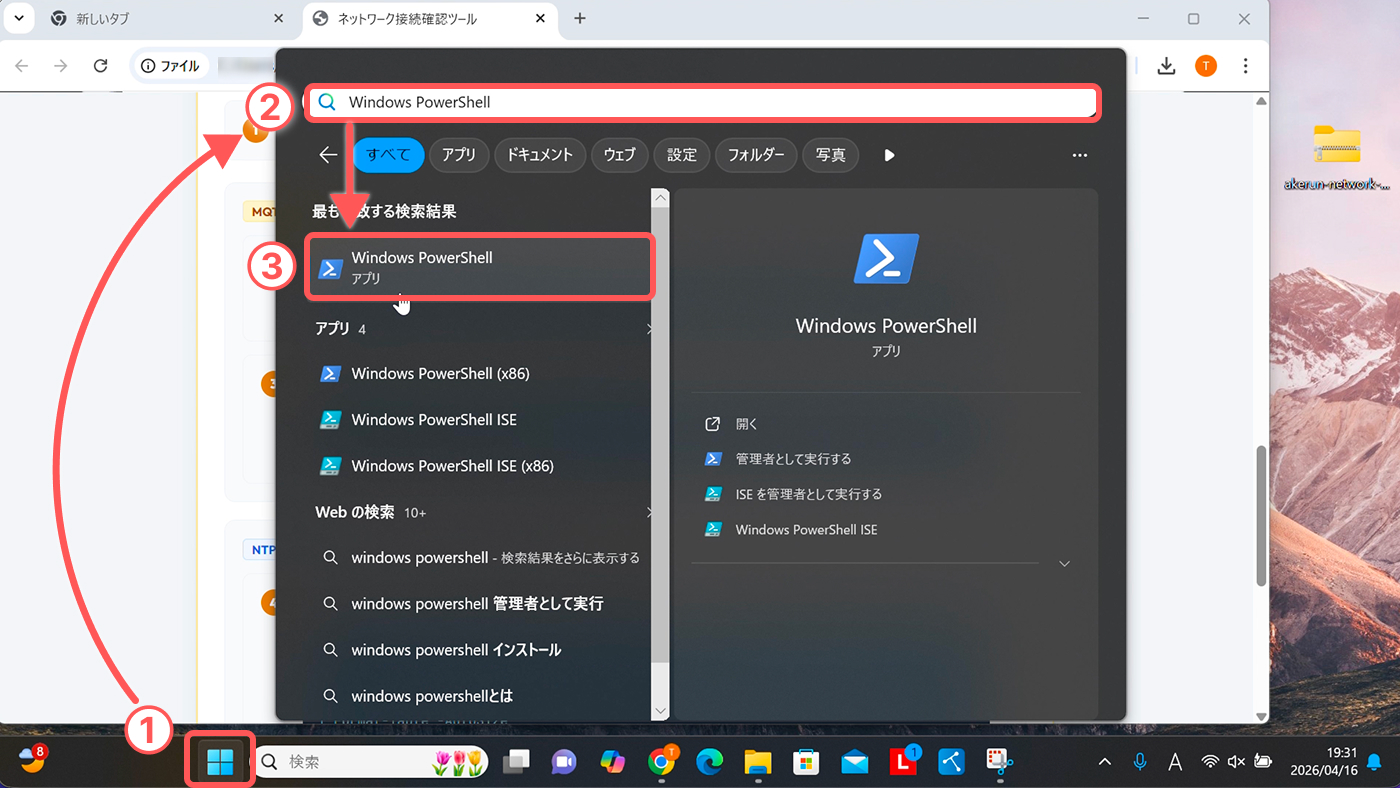
Task: Show more search filter categories arrow
Action: 889,155
